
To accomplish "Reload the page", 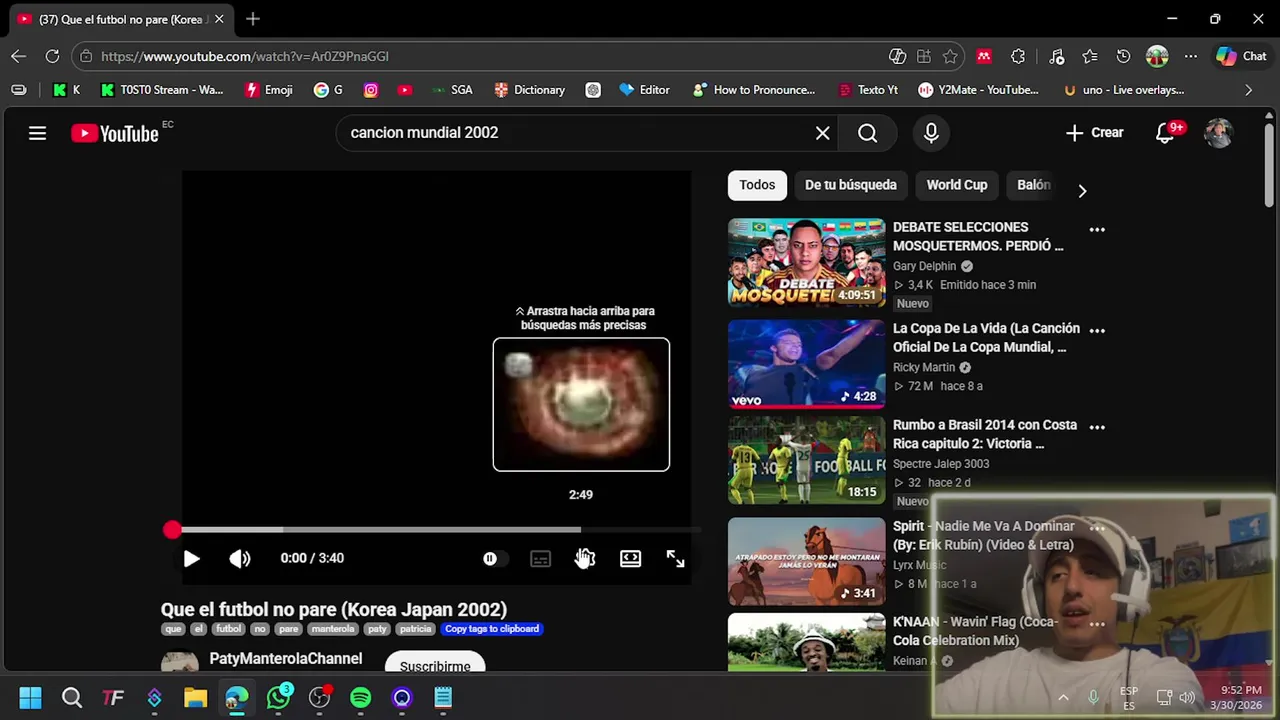I will [x=52, y=56].
